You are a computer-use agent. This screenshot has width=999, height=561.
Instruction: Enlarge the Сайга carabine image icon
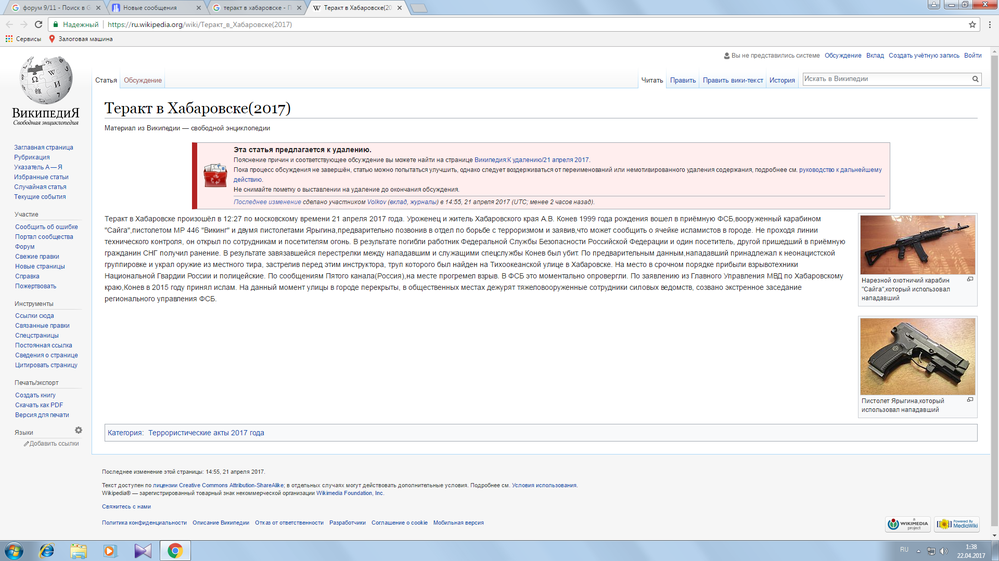(x=970, y=279)
